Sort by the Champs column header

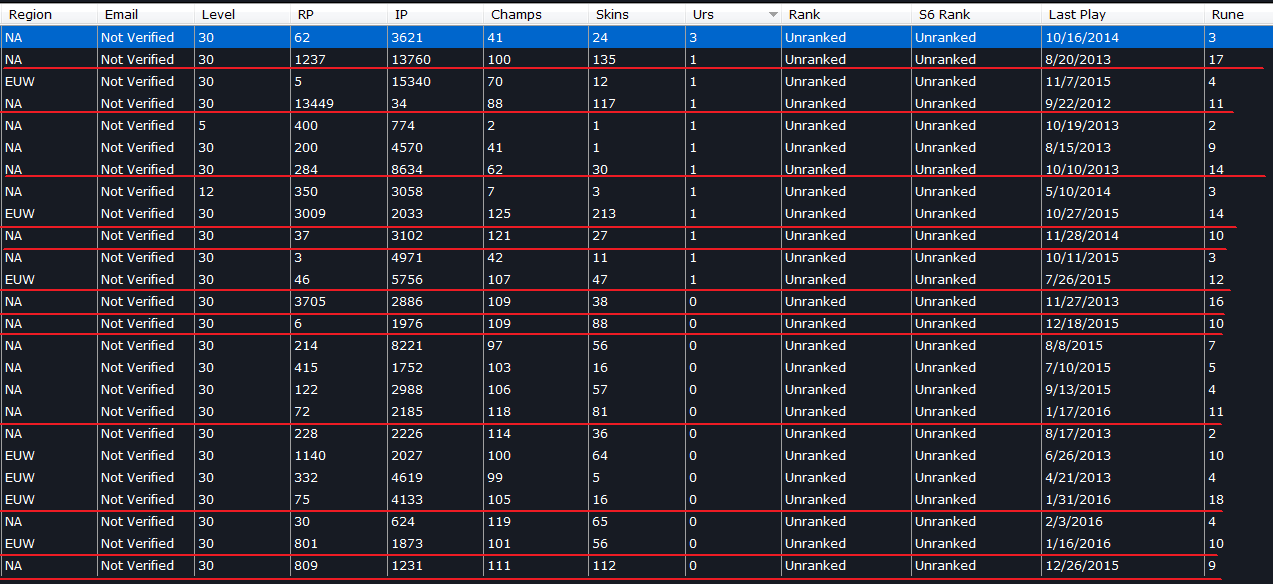click(537, 15)
